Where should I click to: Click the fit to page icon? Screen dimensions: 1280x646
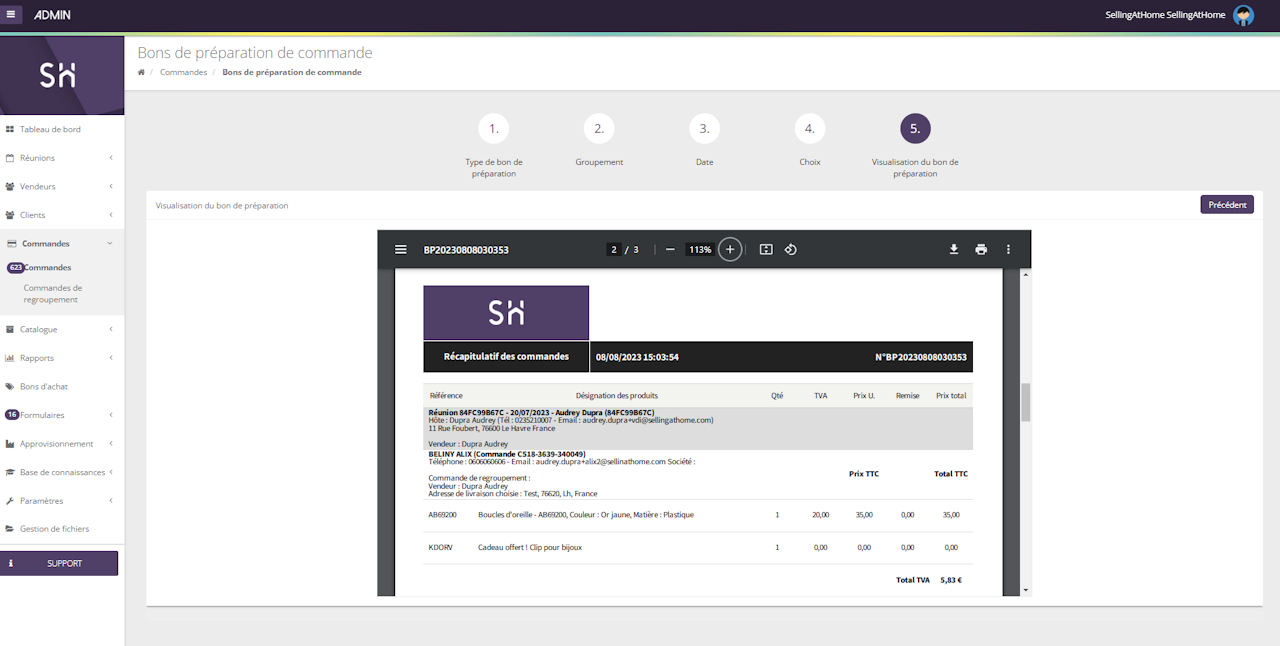click(766, 250)
